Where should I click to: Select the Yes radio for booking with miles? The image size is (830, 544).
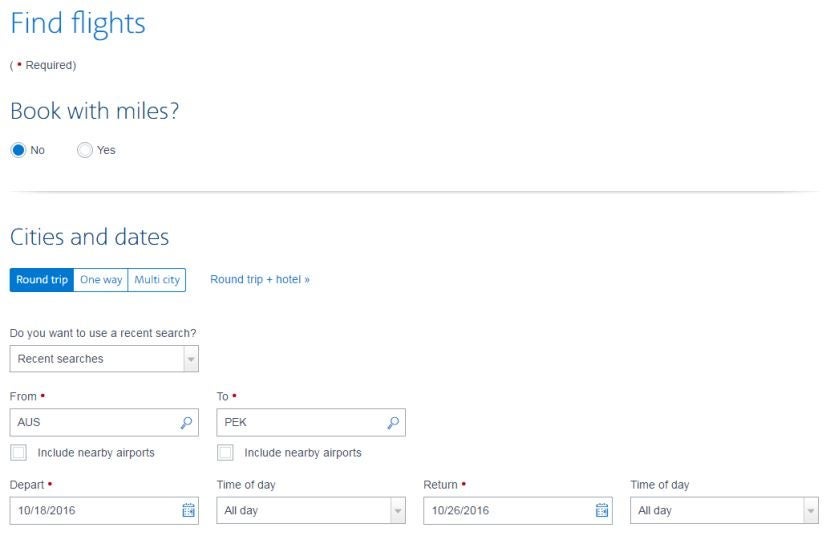click(x=85, y=150)
